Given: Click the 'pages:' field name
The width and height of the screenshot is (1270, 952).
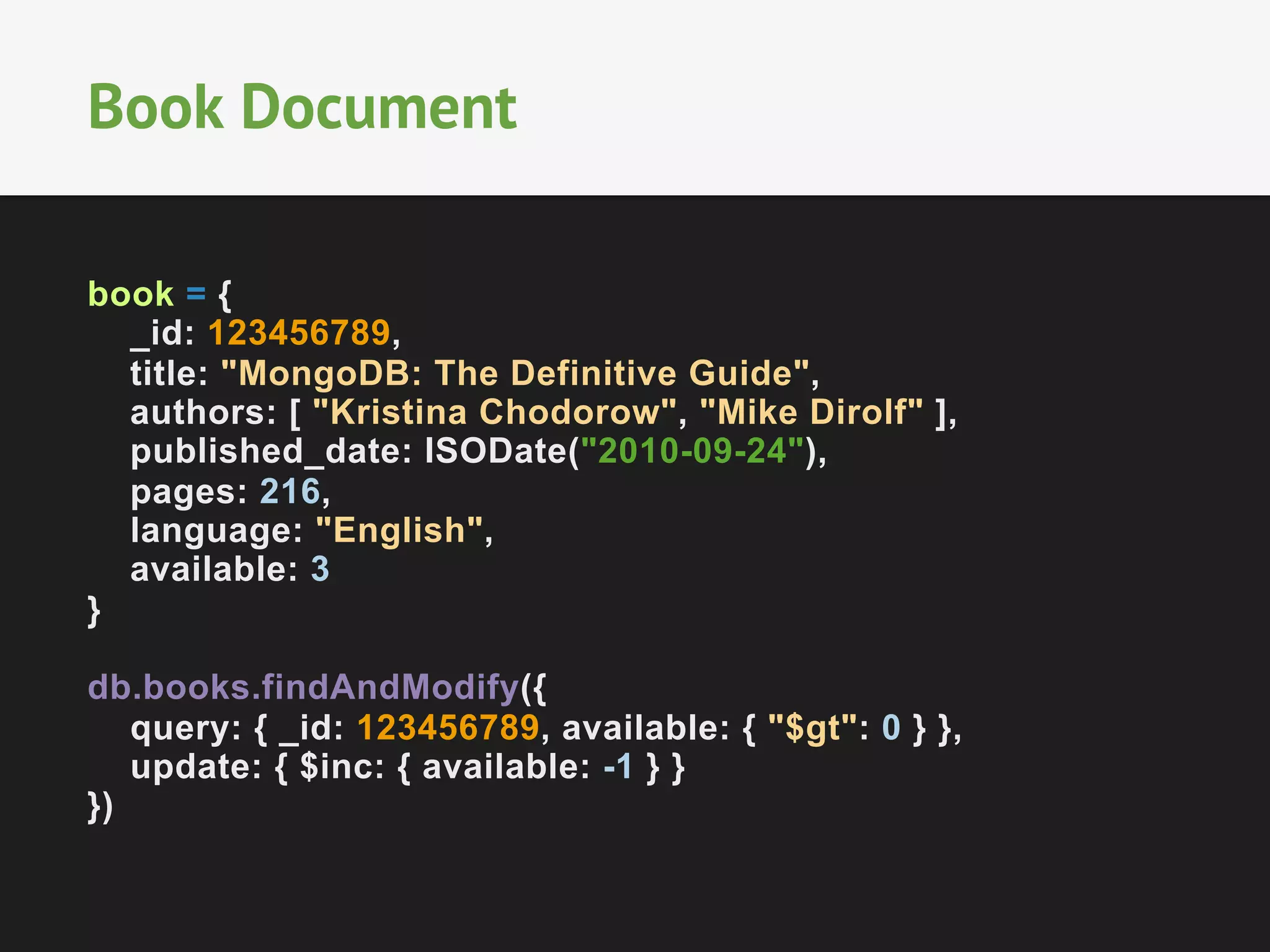Looking at the screenshot, I should click(189, 493).
